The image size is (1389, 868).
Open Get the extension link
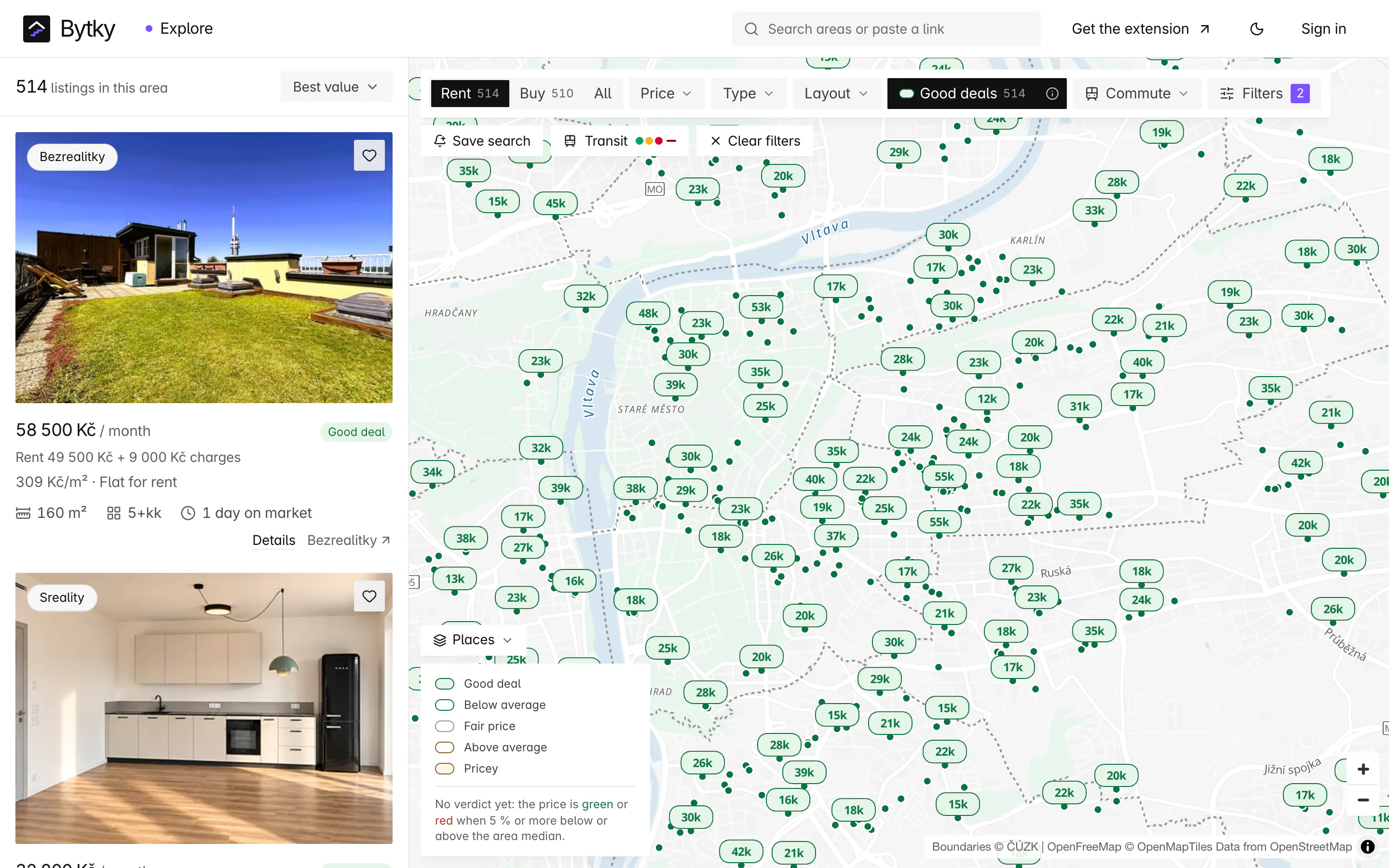click(1141, 29)
